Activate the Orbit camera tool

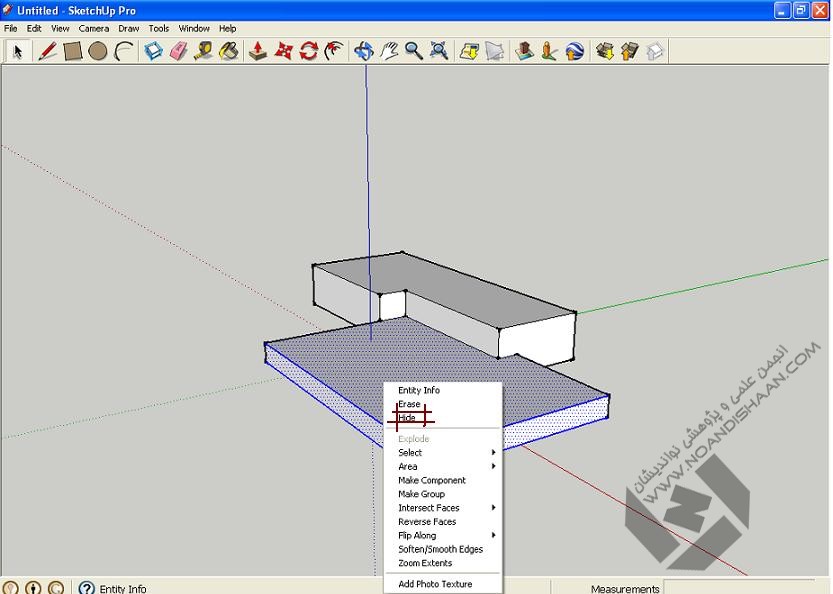coord(363,51)
